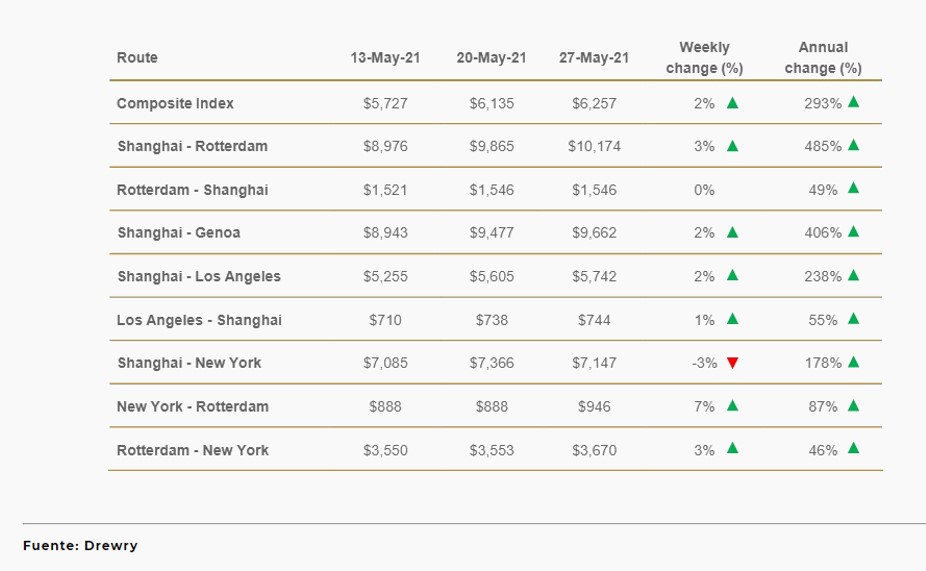
Task: Click green arrow next to 7% weekly change
Action: point(733,405)
